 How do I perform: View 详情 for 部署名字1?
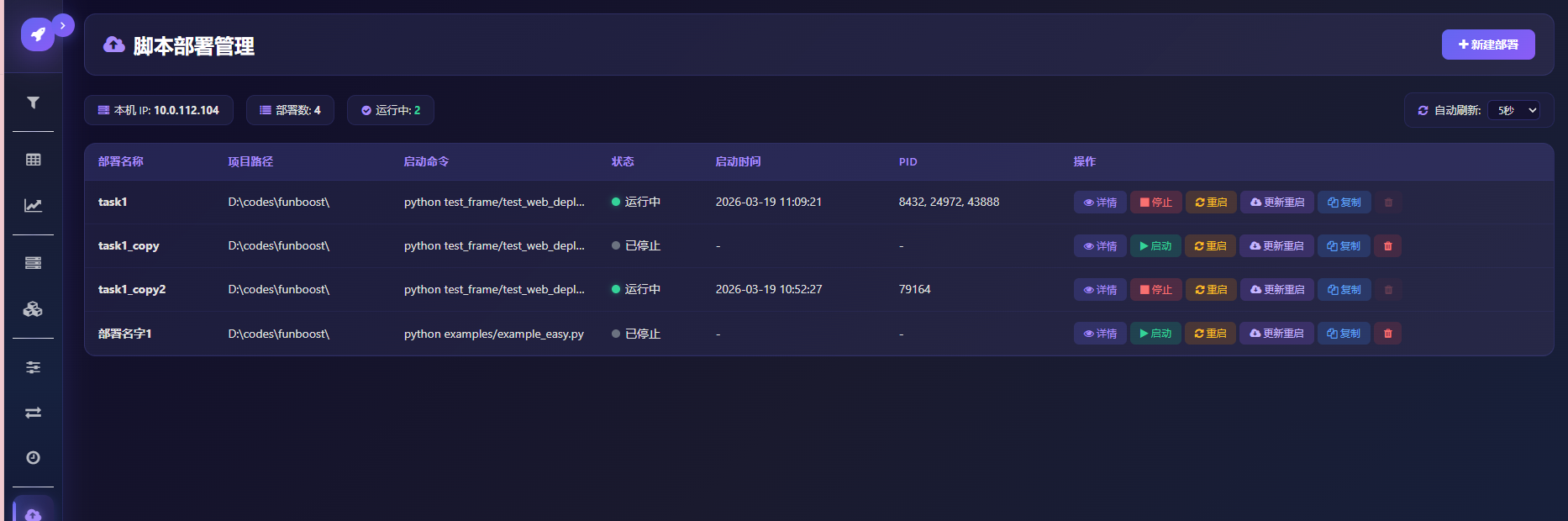pos(1100,334)
